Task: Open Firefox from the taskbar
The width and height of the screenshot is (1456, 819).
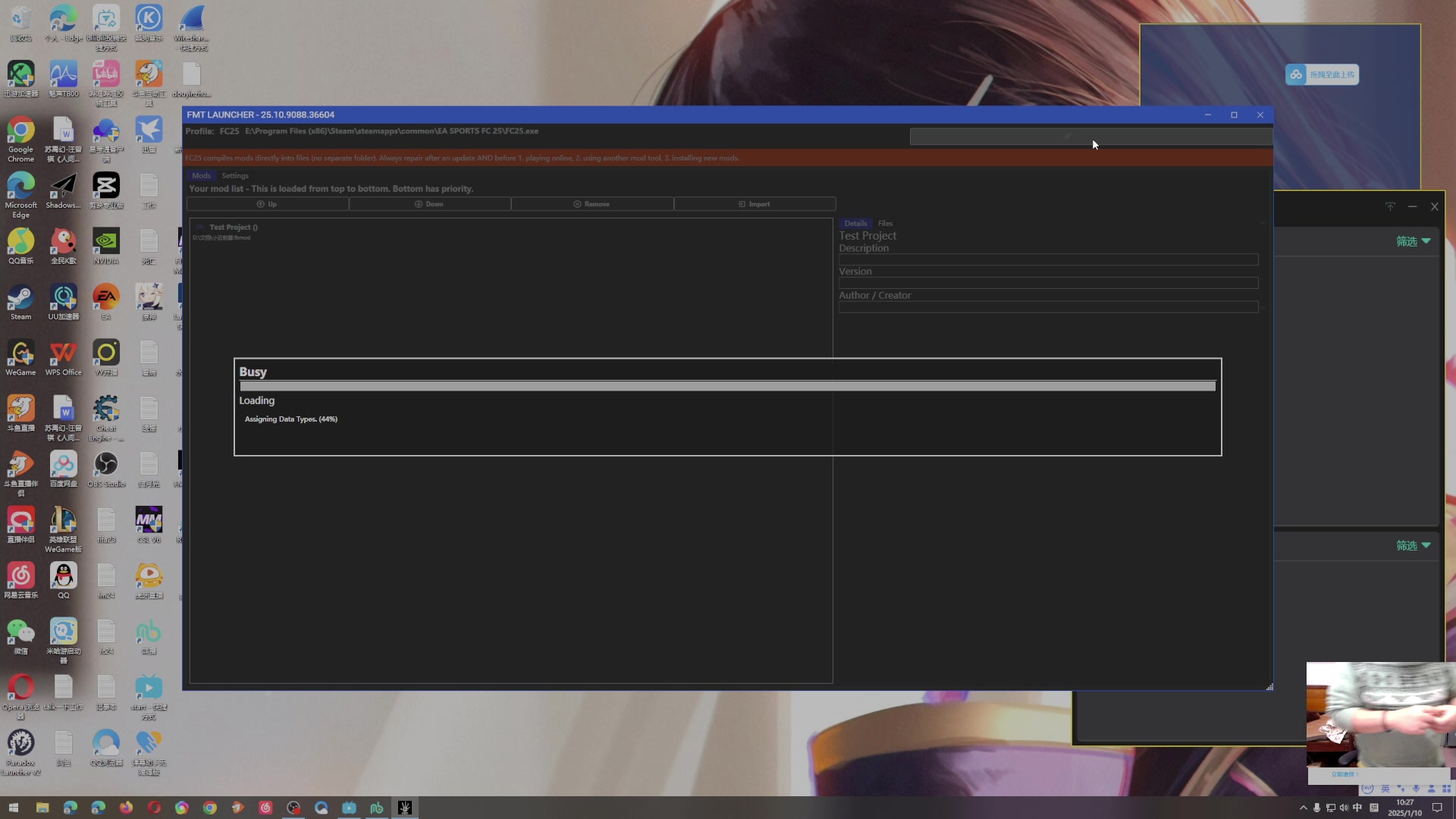Action: [126, 808]
